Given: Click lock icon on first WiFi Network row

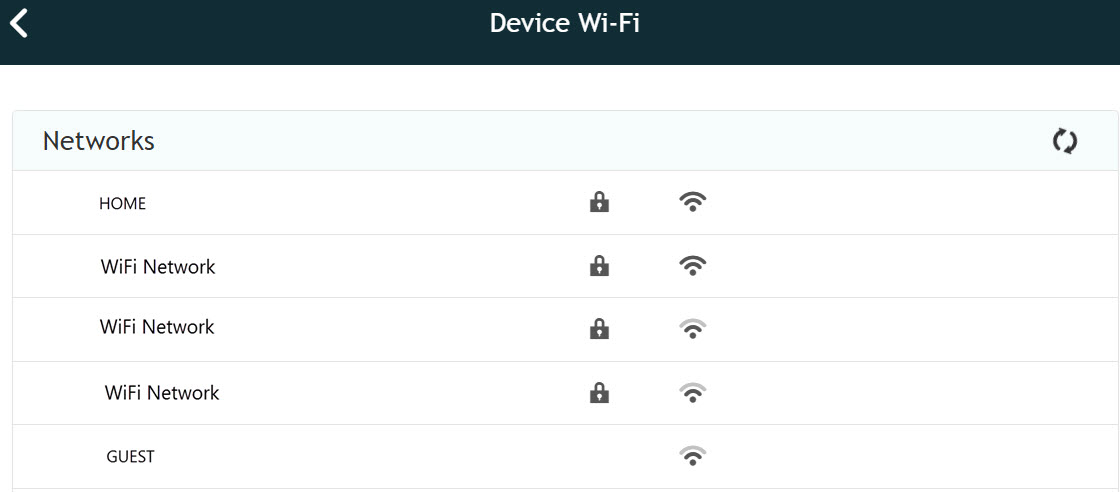Looking at the screenshot, I should click(599, 266).
